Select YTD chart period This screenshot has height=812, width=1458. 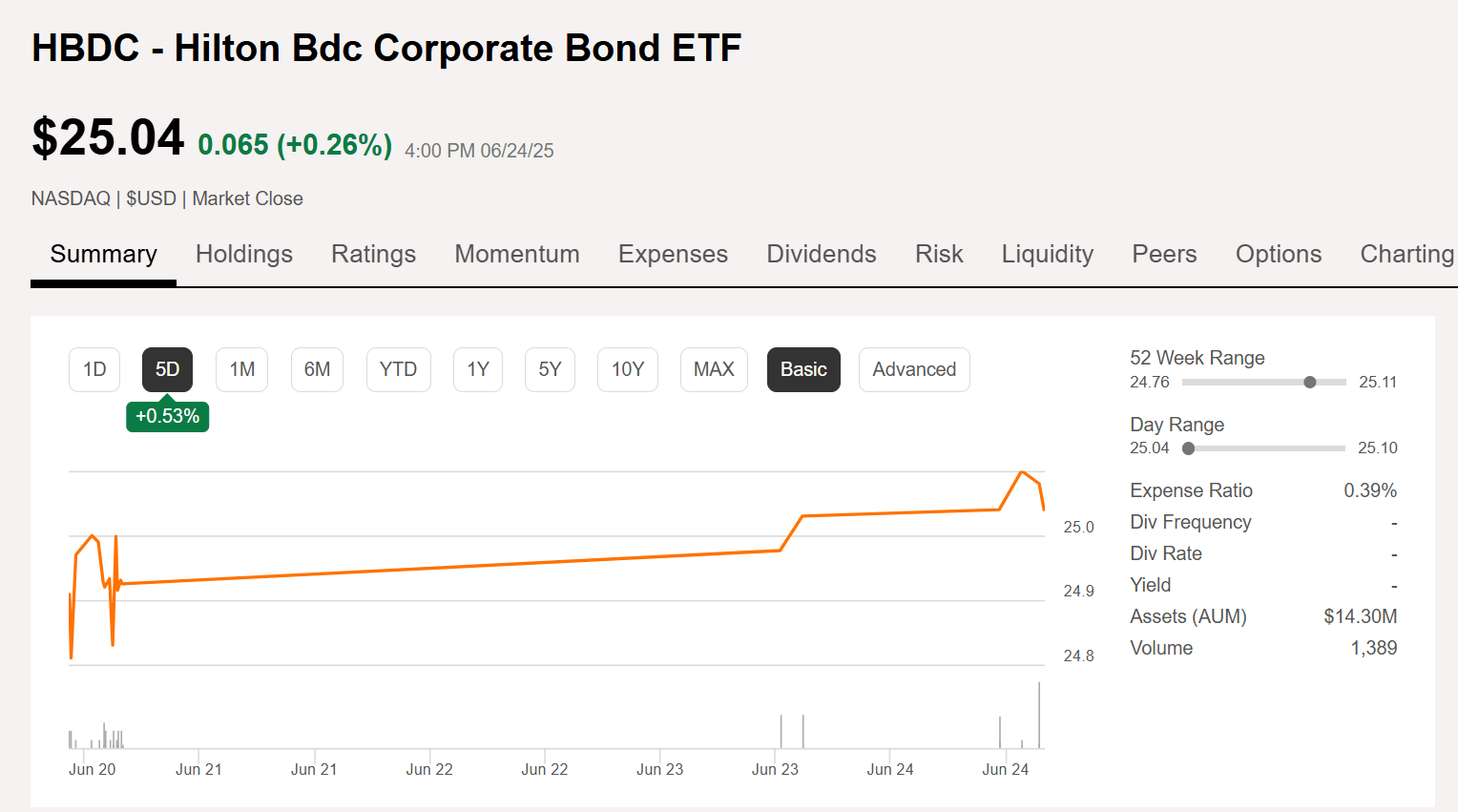(x=398, y=369)
